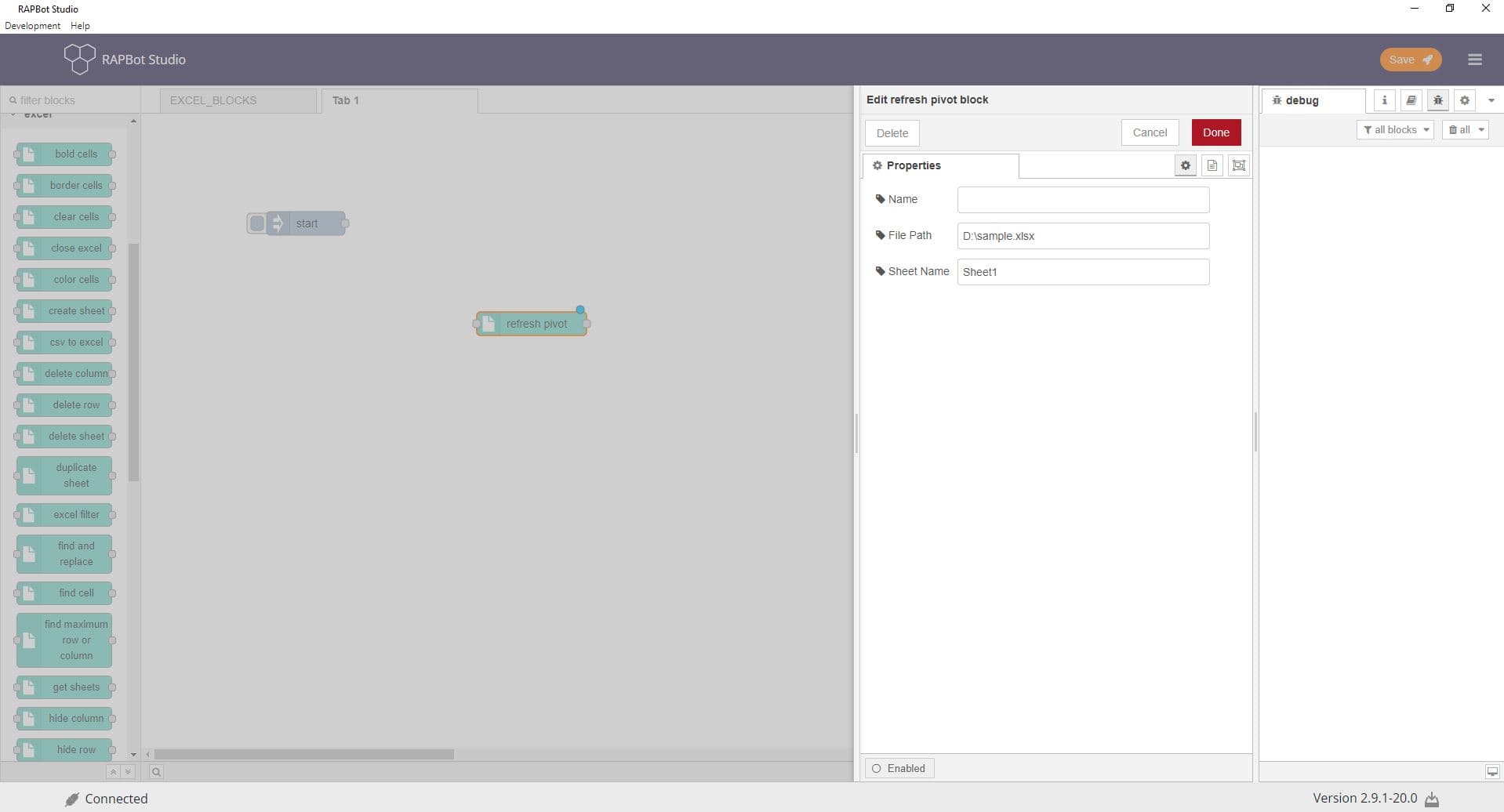Select the duplicate sheet block
The image size is (1504, 812).
[x=64, y=476]
